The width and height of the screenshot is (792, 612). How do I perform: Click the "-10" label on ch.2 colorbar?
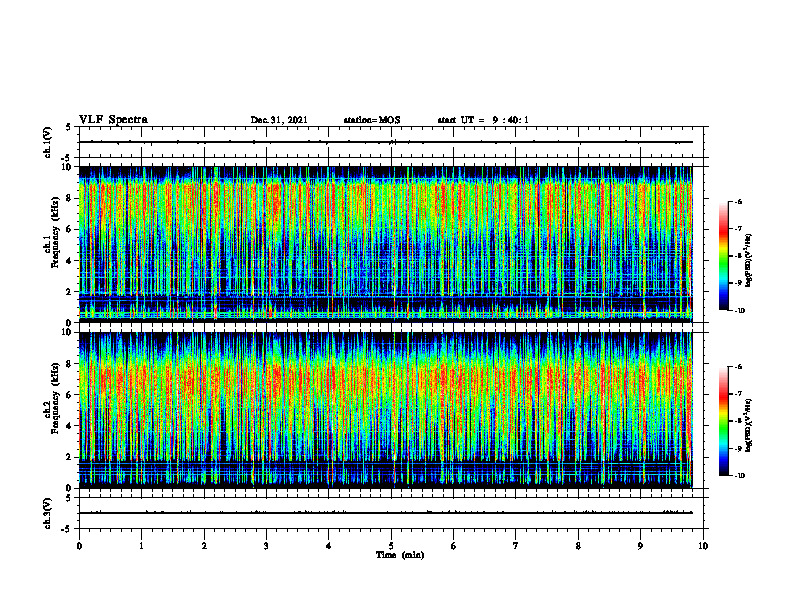coord(739,476)
